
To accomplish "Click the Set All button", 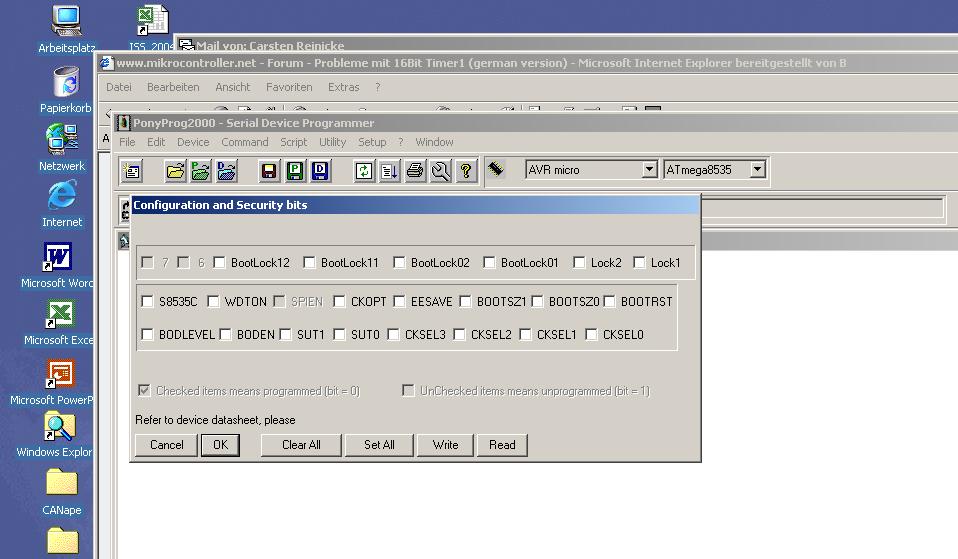I will pos(379,445).
